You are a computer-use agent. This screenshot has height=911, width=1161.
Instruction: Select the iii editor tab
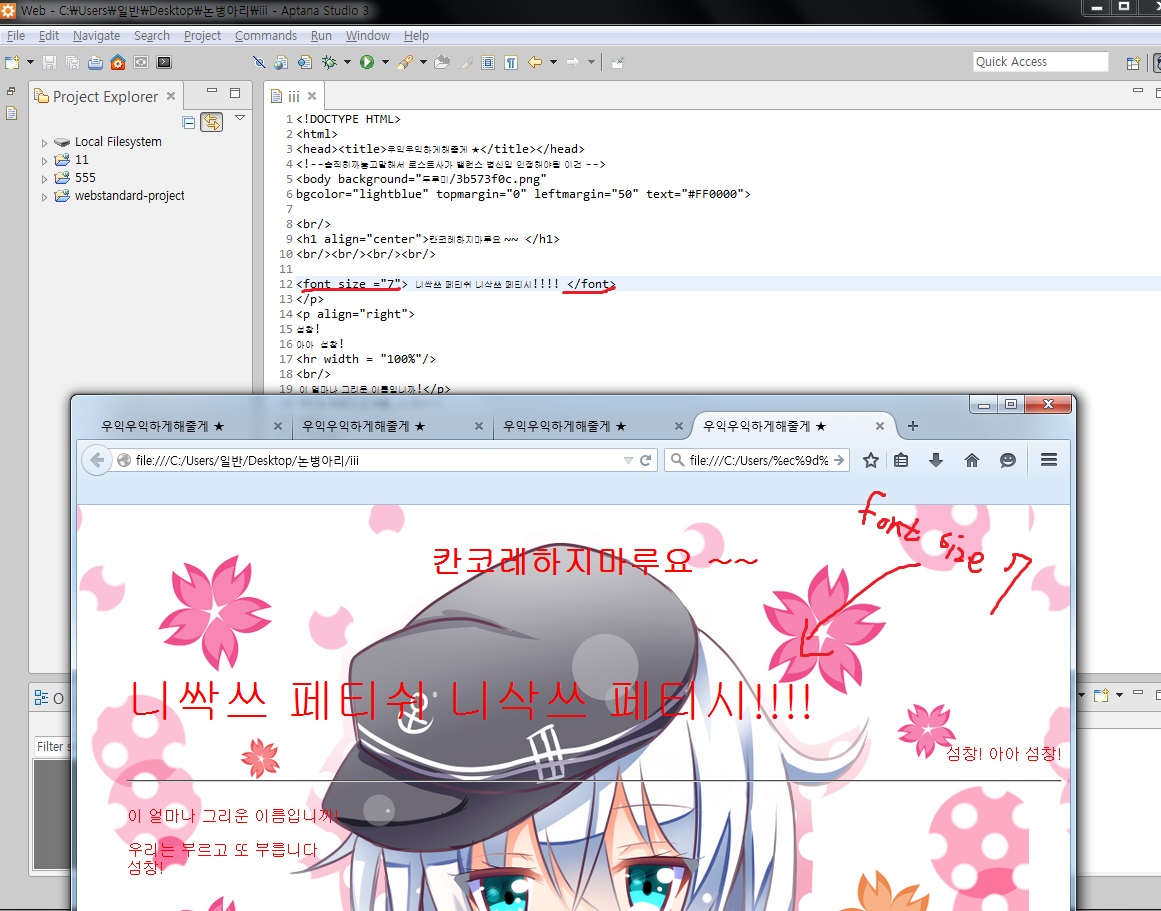click(293, 96)
